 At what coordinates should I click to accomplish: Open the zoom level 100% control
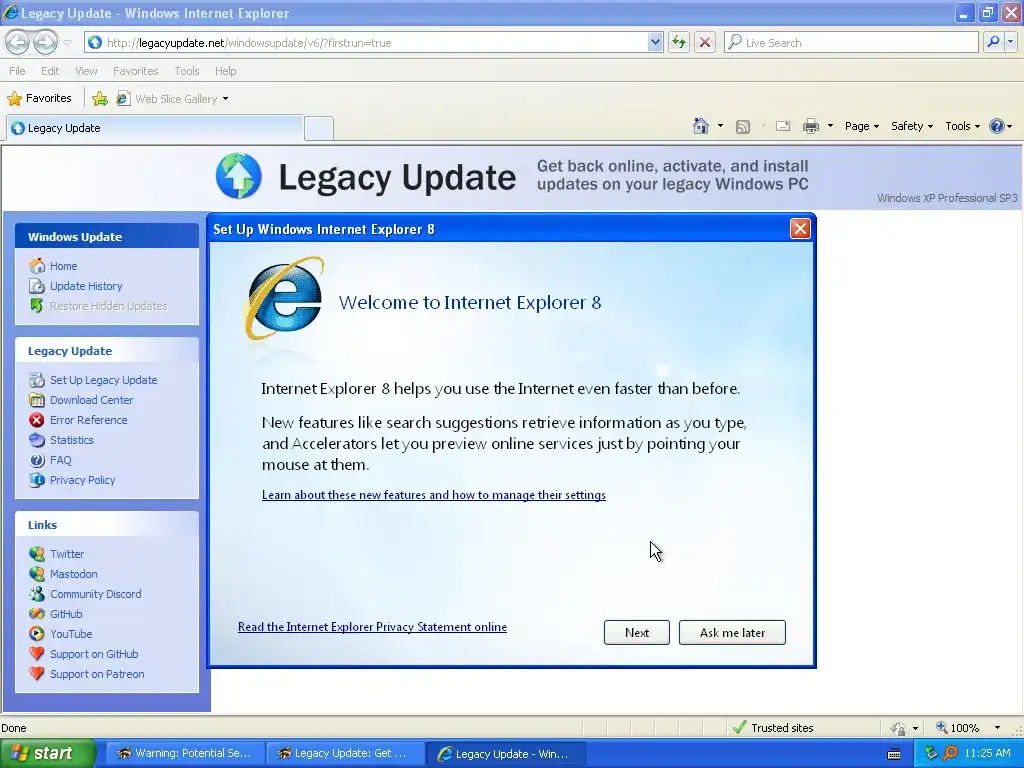(x=957, y=728)
